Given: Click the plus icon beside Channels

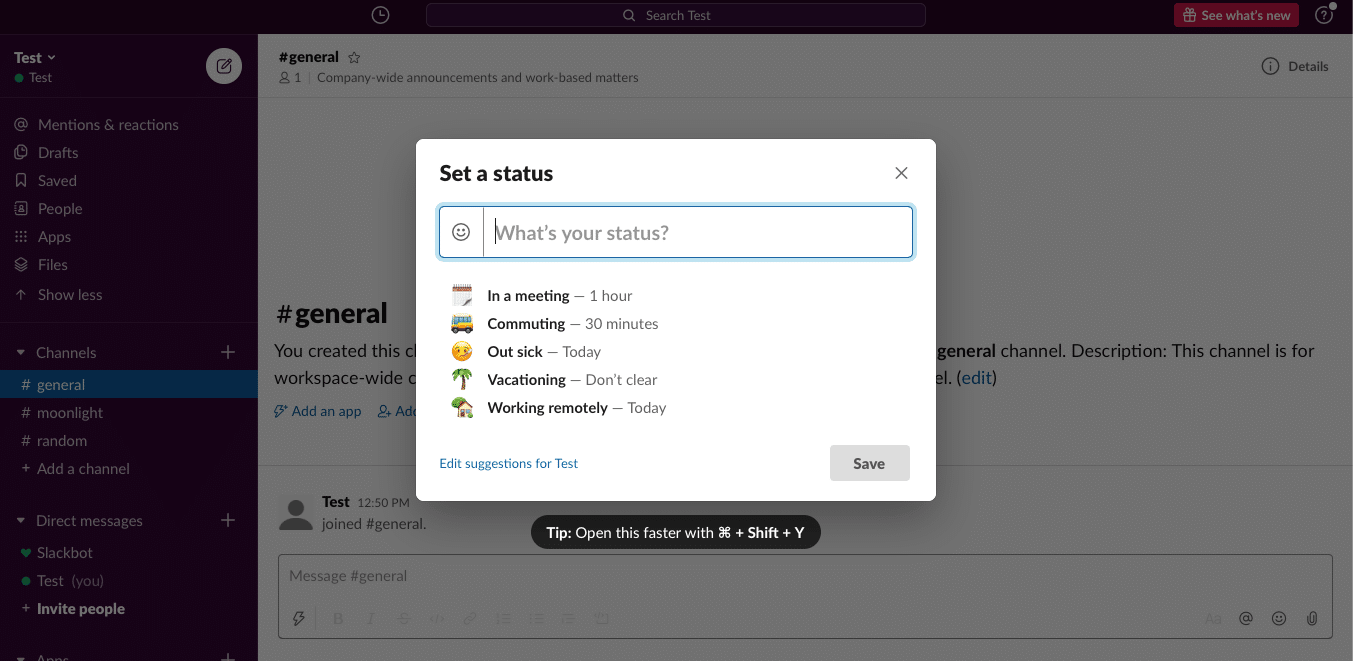Looking at the screenshot, I should [x=228, y=352].
